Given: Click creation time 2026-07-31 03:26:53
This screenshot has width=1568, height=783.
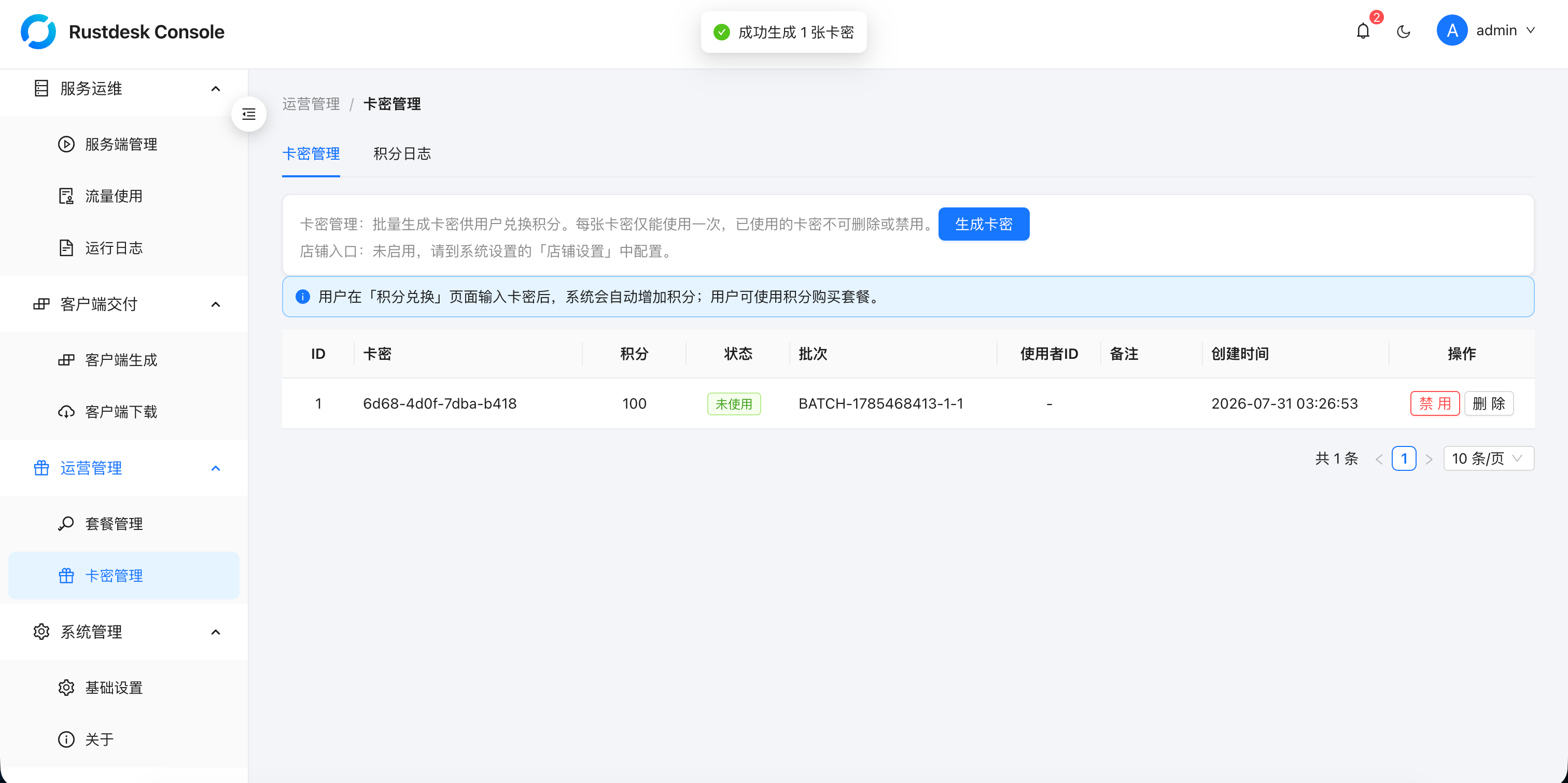Looking at the screenshot, I should [1284, 403].
